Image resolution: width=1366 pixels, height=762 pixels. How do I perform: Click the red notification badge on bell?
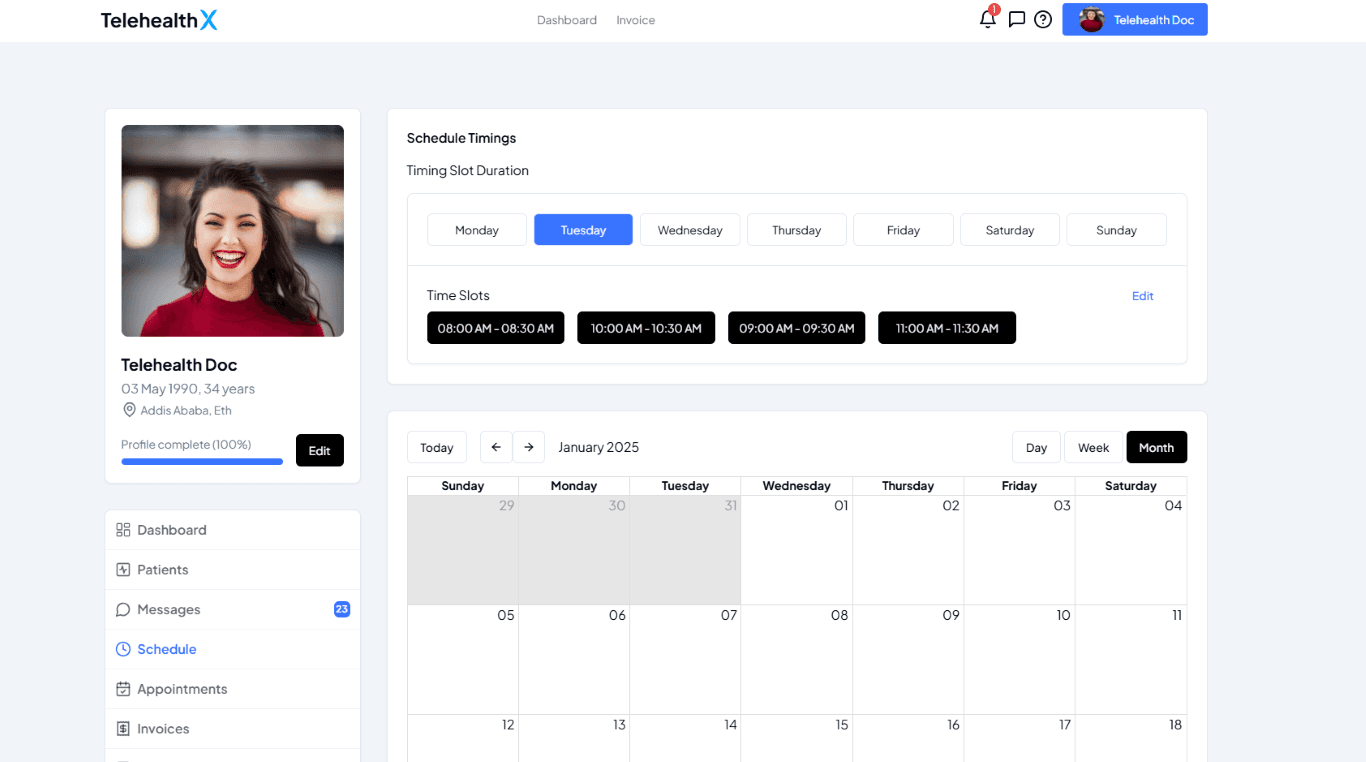[994, 10]
